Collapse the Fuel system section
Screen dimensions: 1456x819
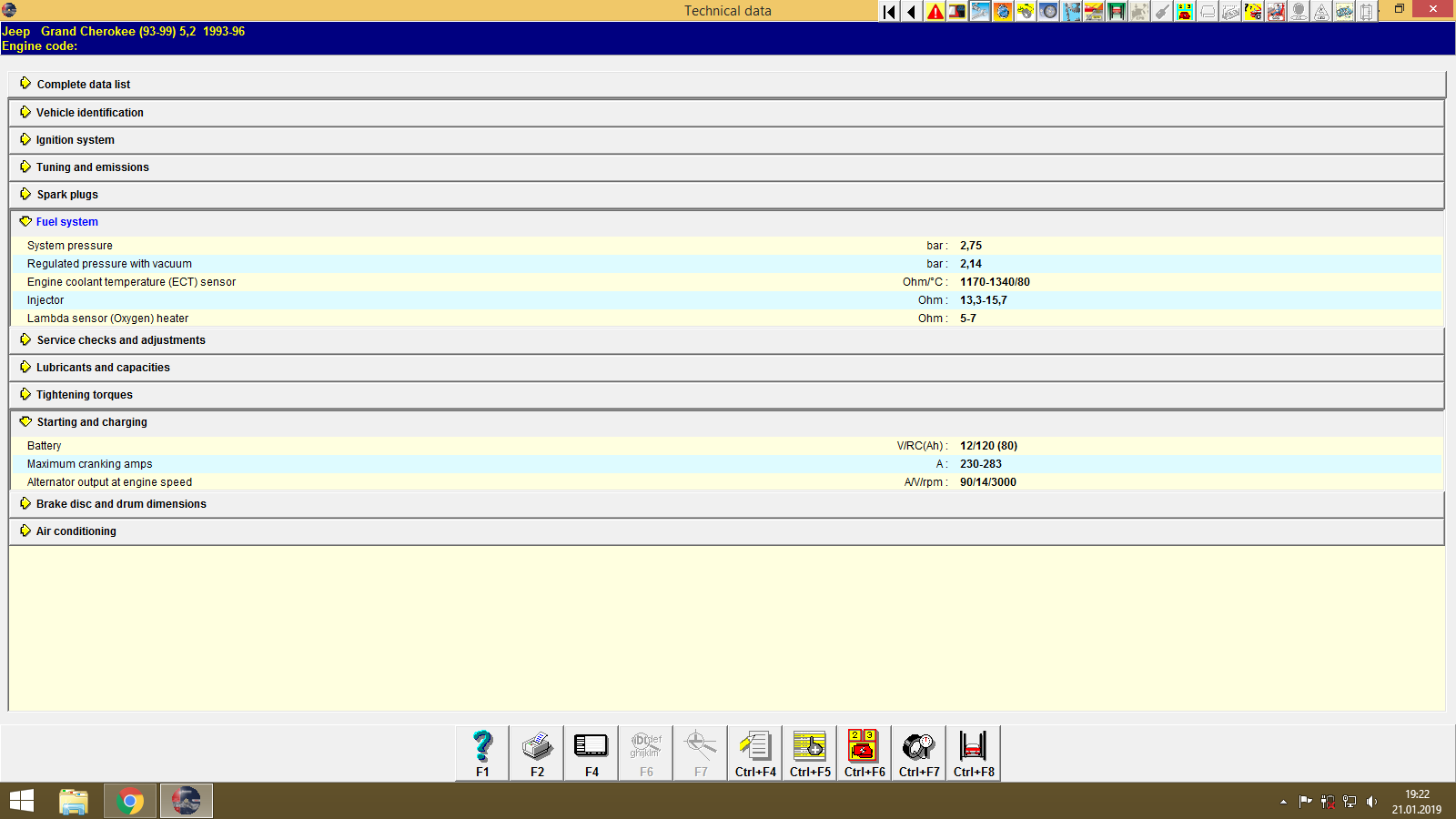pyautogui.click(x=66, y=221)
